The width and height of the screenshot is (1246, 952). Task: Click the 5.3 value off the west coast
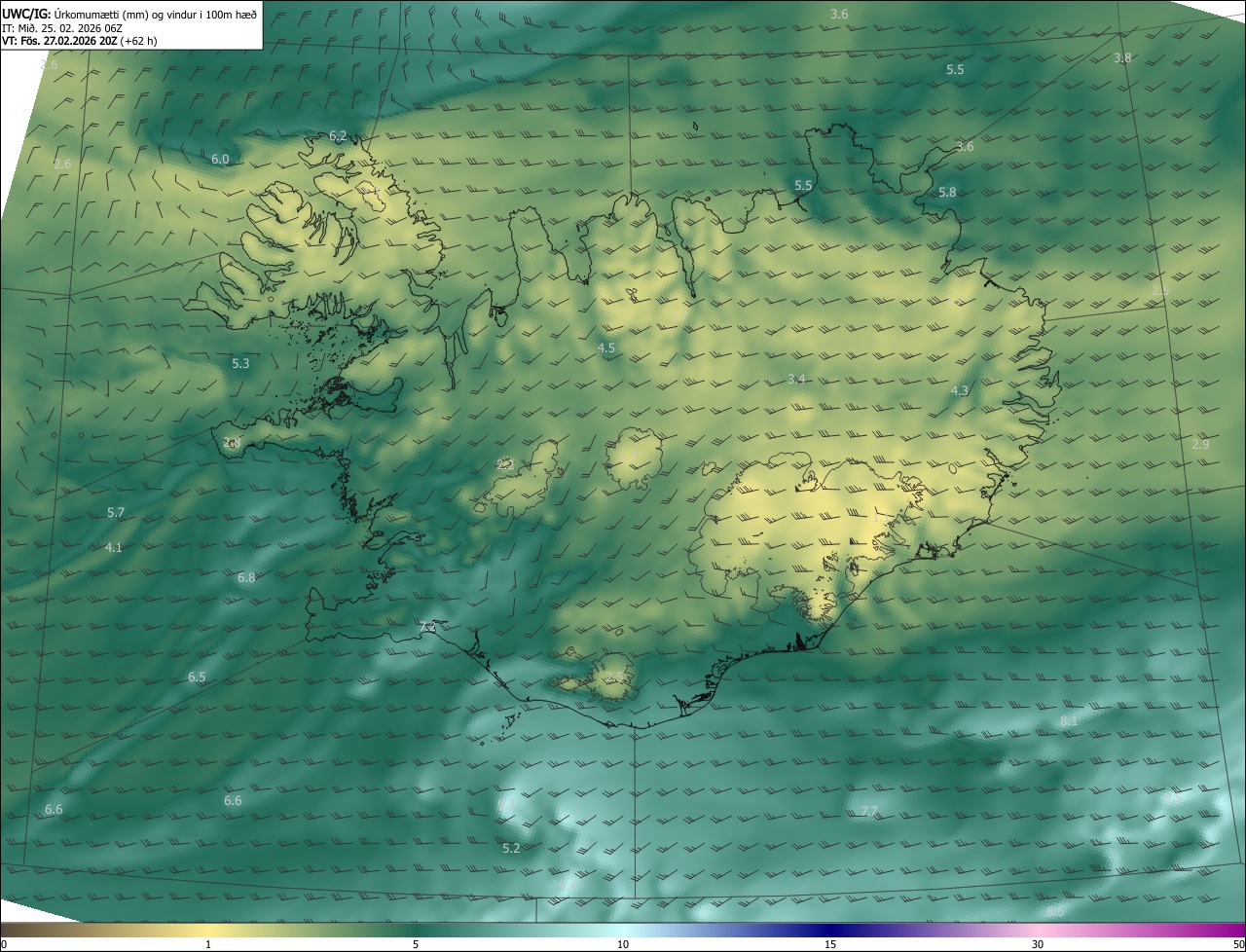(x=240, y=364)
